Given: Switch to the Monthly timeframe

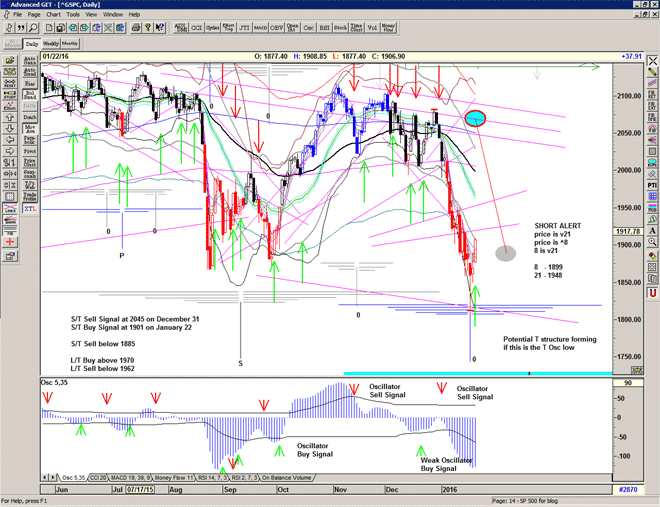Looking at the screenshot, I should click(70, 44).
